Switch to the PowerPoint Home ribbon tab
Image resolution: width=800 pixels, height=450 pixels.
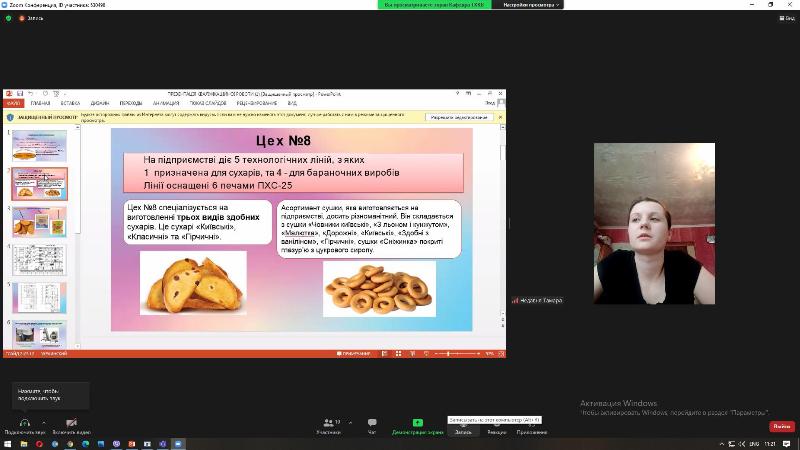[40, 103]
